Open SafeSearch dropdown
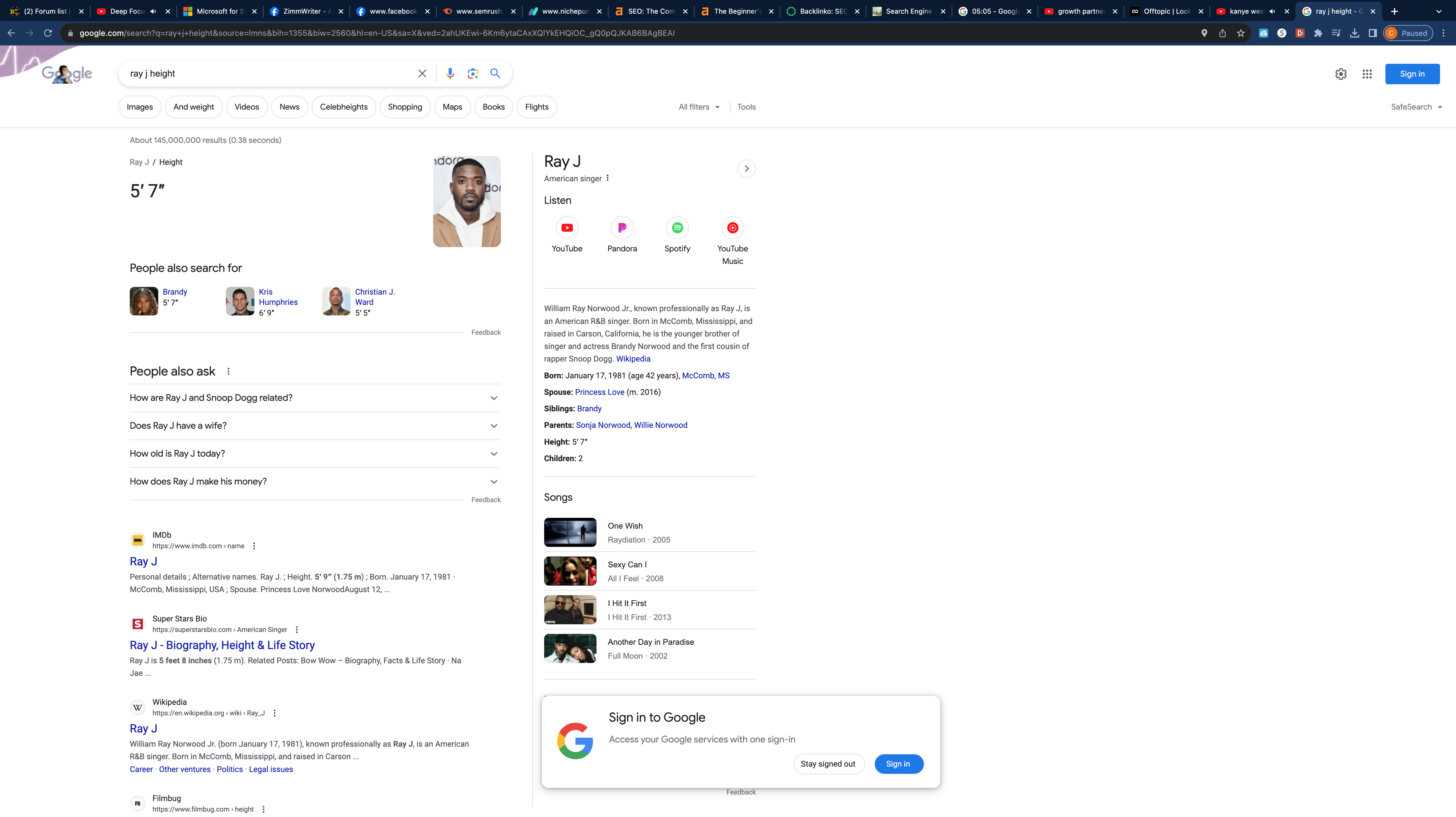 click(1416, 107)
